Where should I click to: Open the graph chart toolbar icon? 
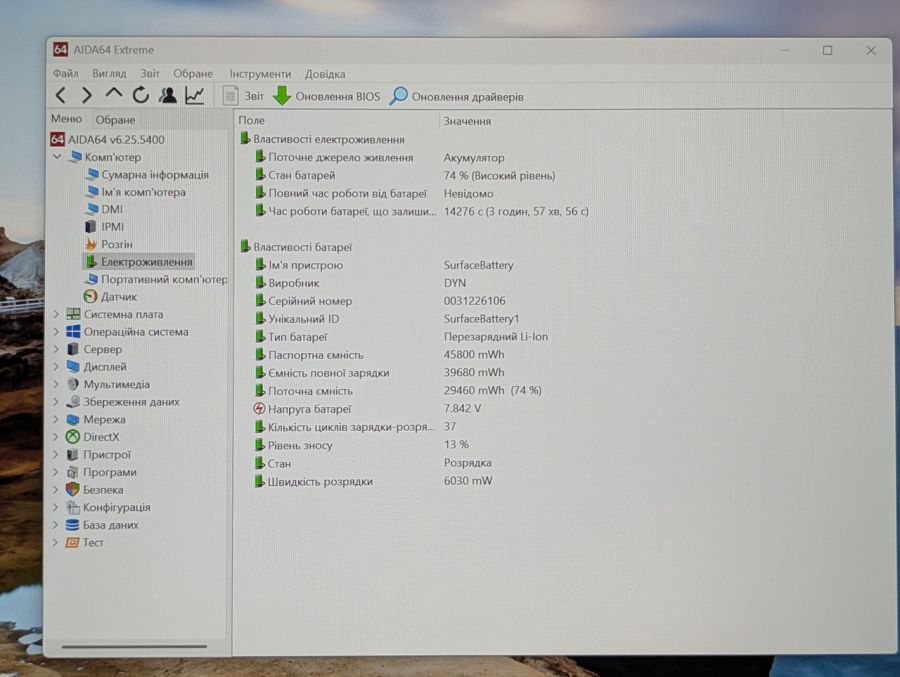click(195, 95)
